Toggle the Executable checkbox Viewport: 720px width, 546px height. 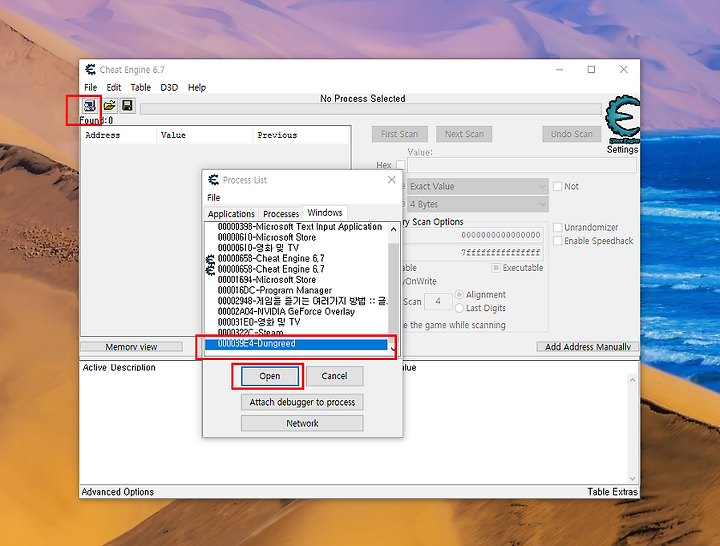496,268
